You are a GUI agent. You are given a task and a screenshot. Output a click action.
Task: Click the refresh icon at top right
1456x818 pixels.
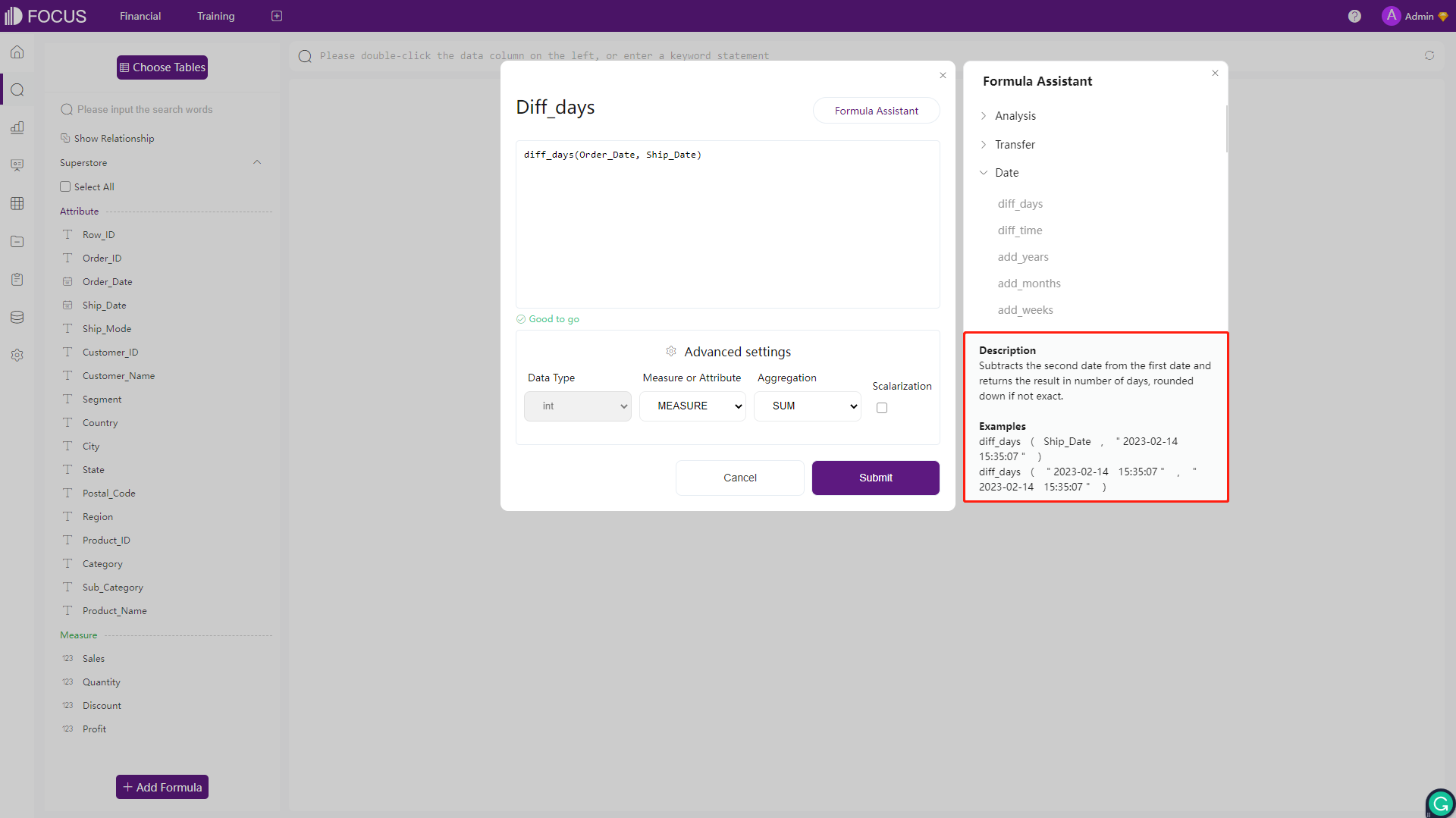click(1429, 55)
